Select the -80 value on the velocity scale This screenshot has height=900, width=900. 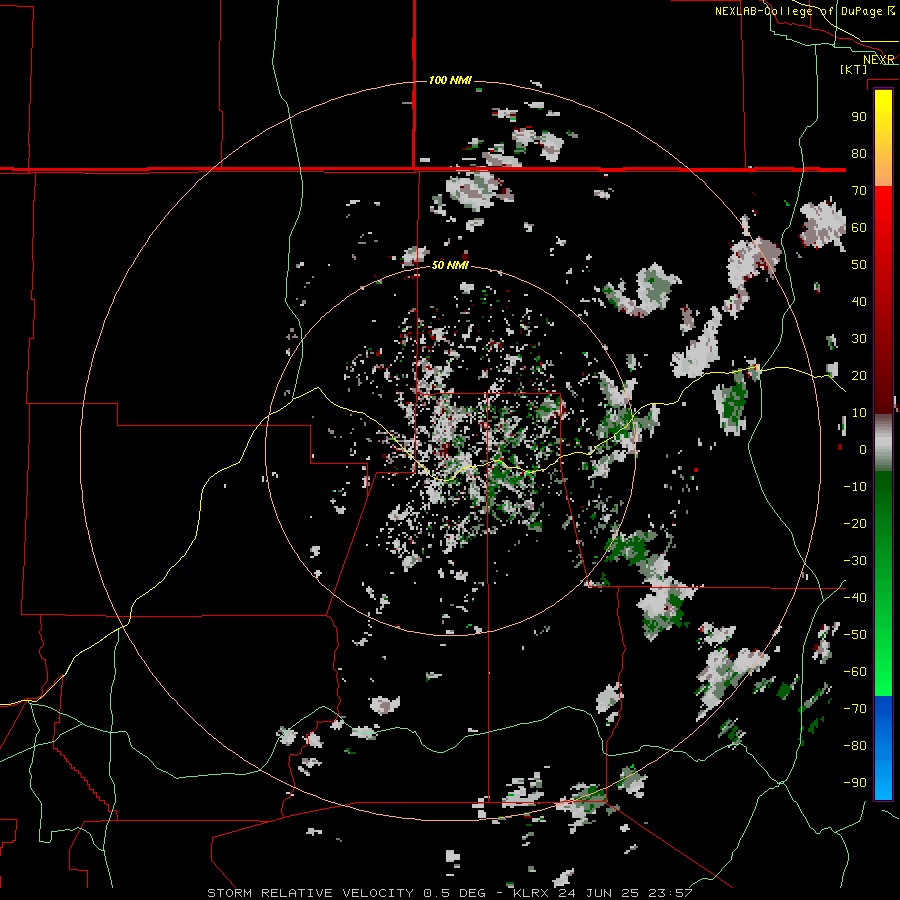(855, 746)
